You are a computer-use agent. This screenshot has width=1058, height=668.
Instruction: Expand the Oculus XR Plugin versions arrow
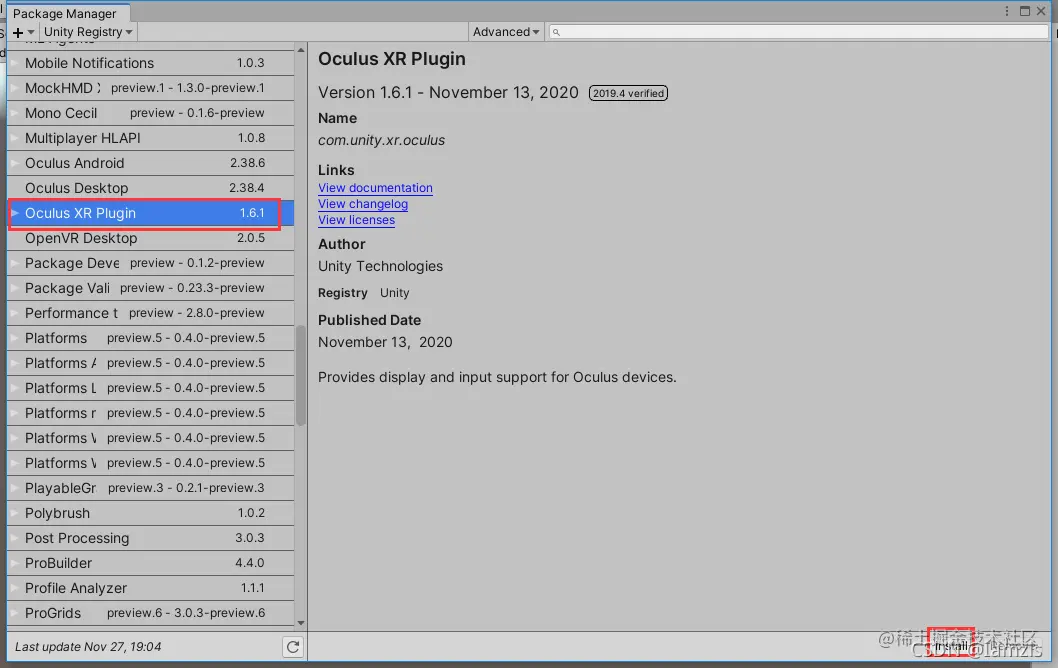pos(15,213)
